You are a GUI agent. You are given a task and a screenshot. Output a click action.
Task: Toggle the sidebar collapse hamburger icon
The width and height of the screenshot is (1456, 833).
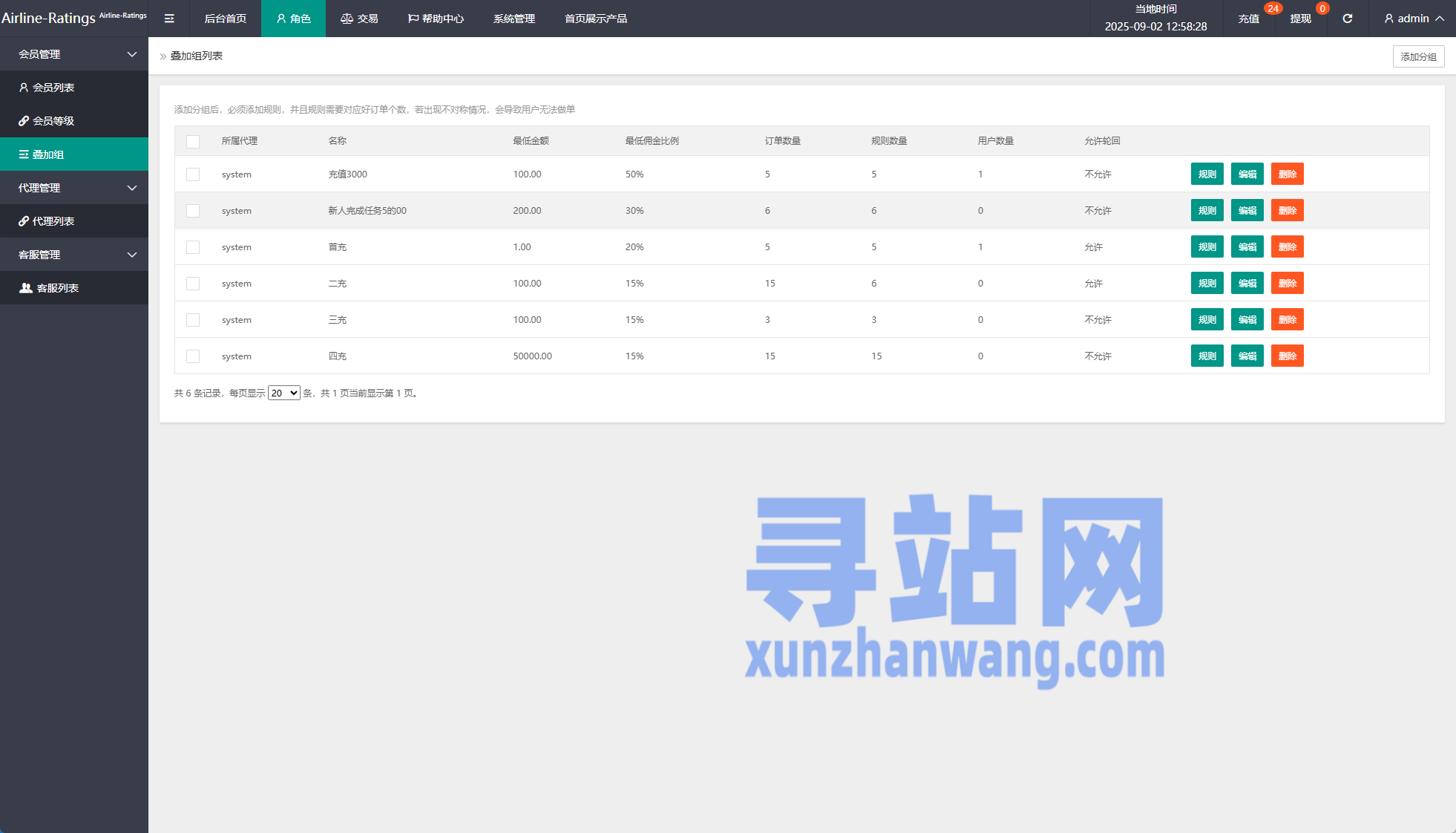pos(169,19)
